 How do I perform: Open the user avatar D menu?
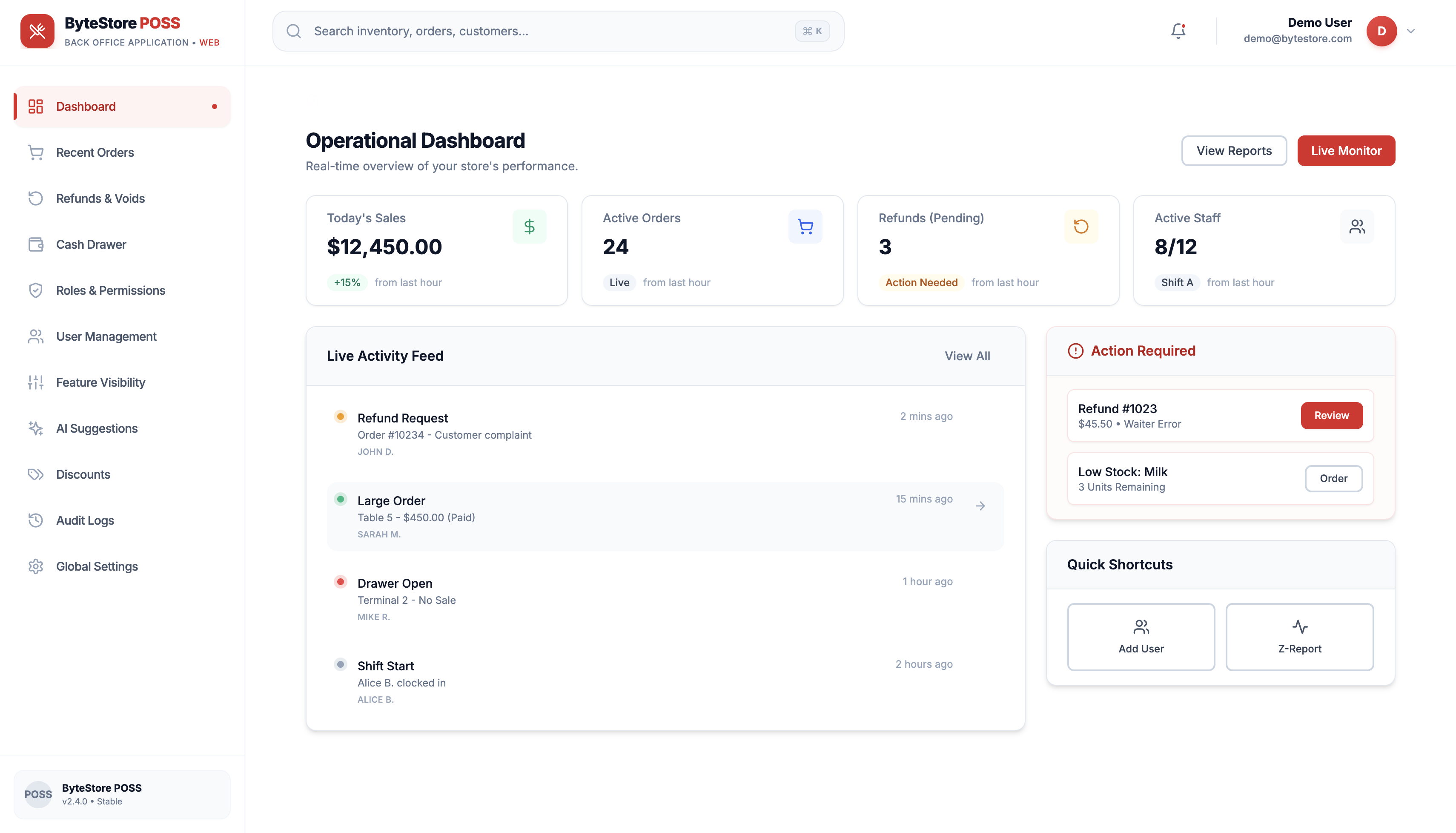[x=1381, y=31]
